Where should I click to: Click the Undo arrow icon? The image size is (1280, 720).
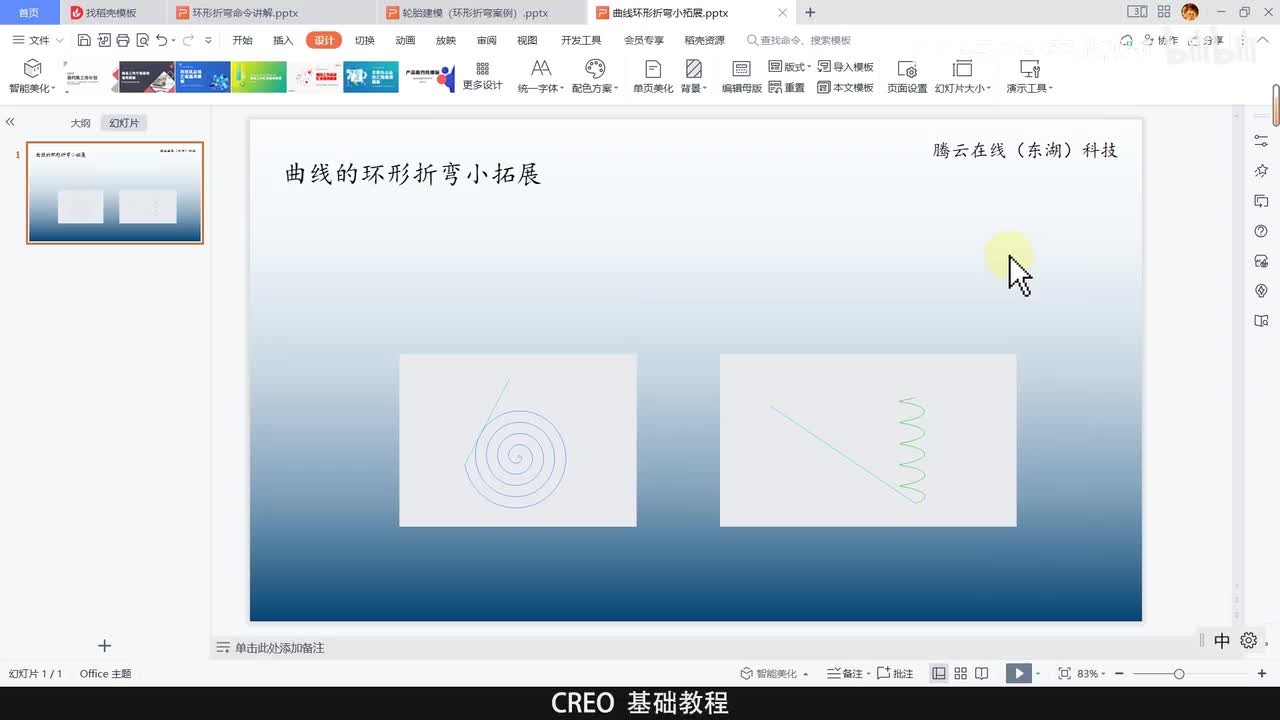tap(161, 40)
